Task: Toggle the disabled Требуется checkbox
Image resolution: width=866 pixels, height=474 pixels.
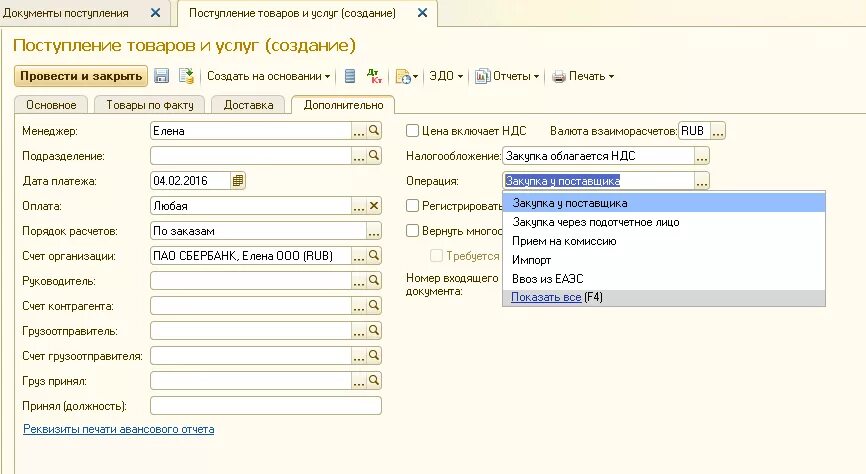Action: pyautogui.click(x=436, y=255)
